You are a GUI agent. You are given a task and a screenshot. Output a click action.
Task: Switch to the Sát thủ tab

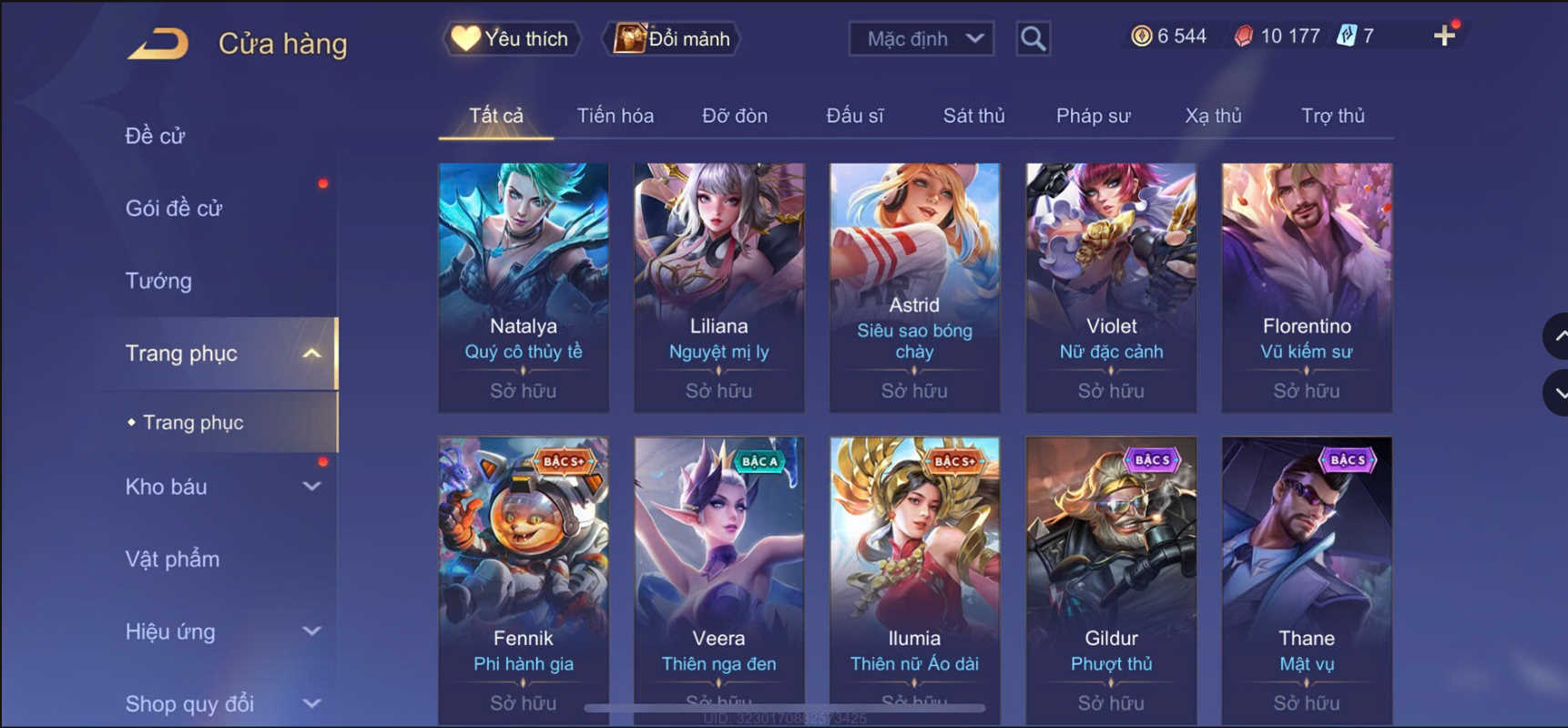coord(973,116)
